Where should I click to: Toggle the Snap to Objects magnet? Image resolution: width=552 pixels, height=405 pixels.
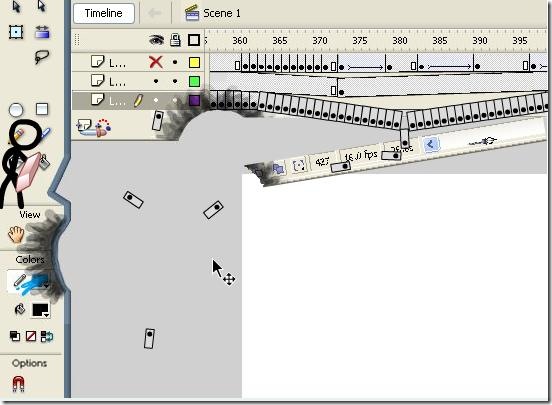[x=18, y=384]
